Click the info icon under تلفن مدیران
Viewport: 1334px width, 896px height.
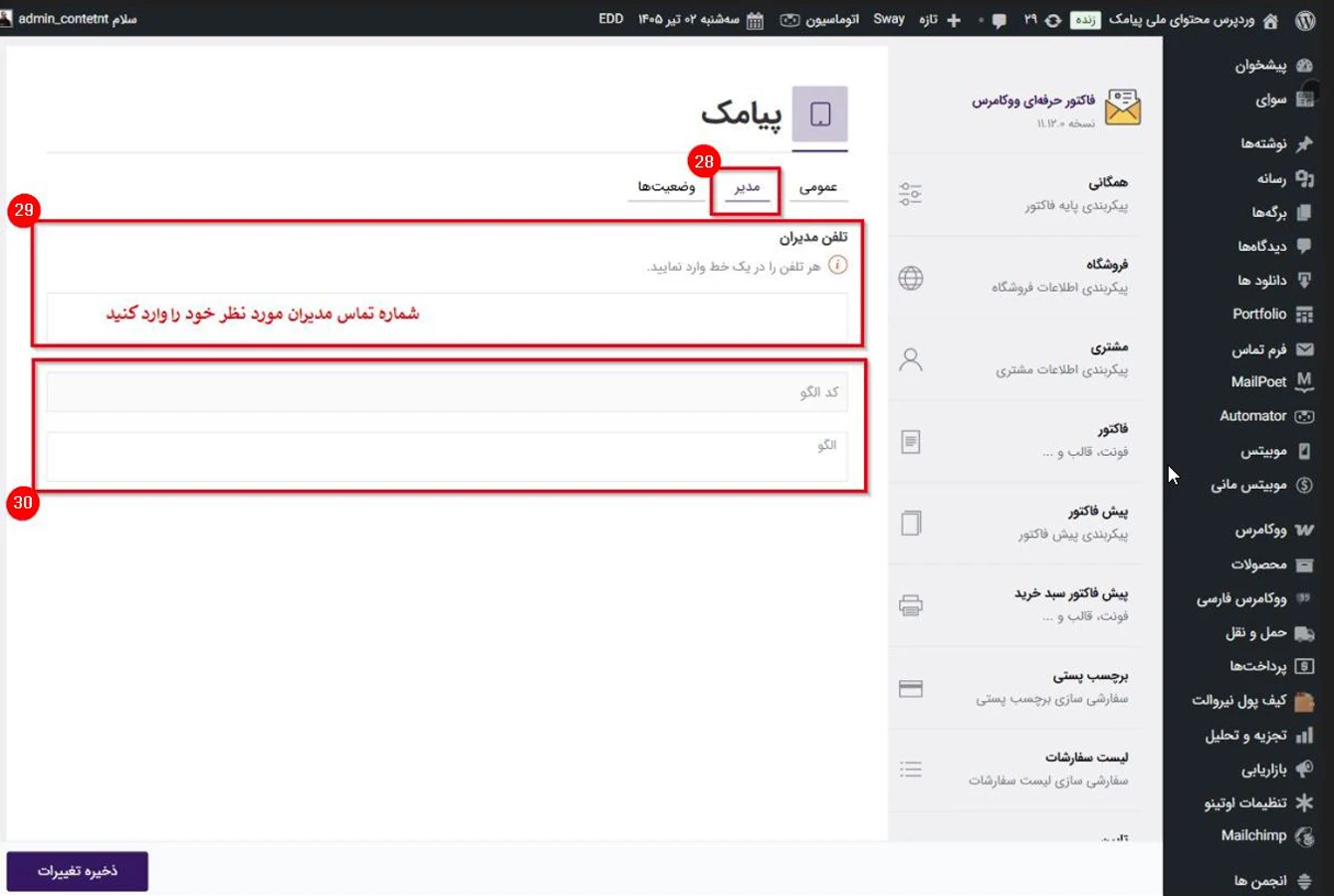pyautogui.click(x=838, y=266)
